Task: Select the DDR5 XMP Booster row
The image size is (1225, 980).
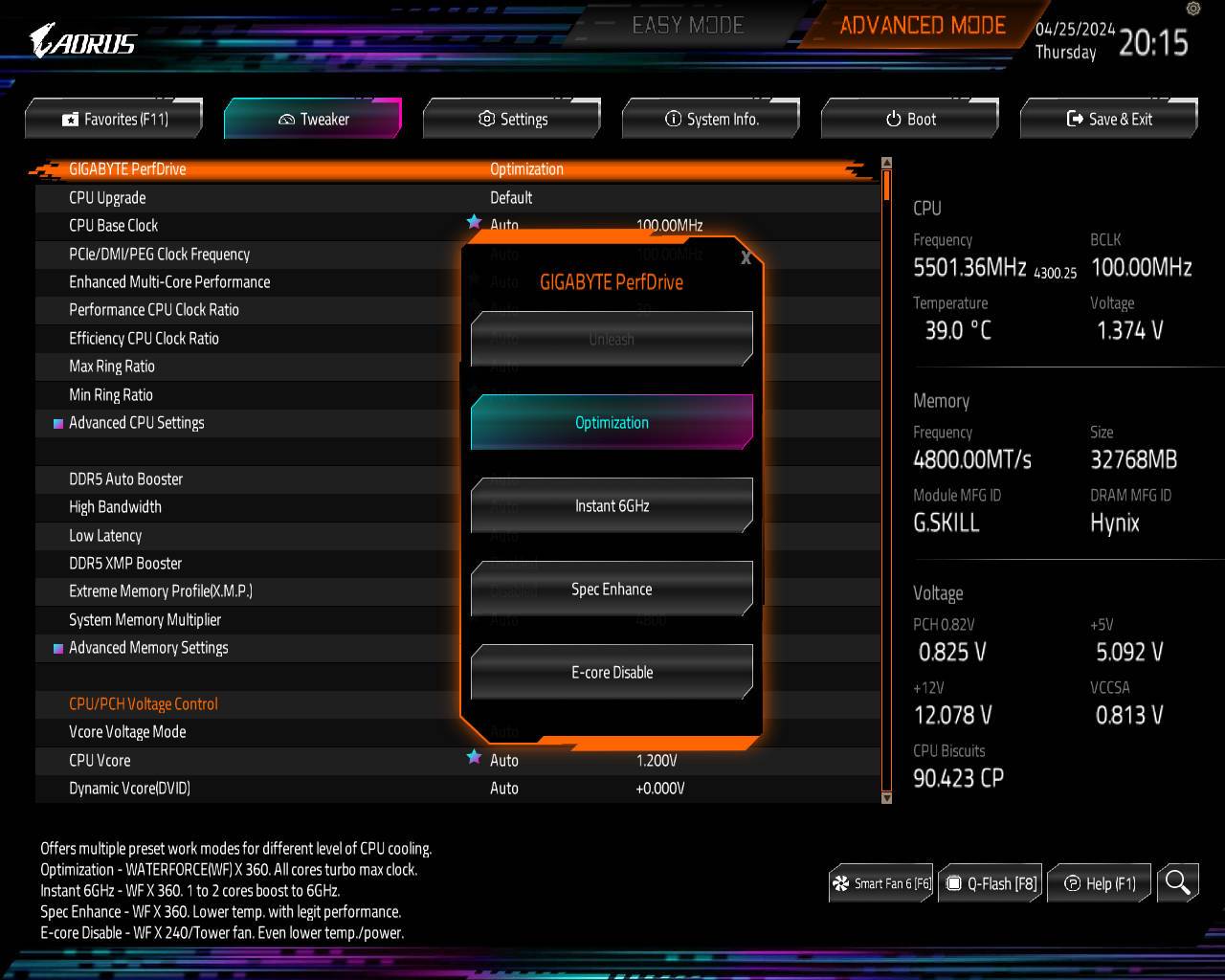Action: click(x=457, y=564)
